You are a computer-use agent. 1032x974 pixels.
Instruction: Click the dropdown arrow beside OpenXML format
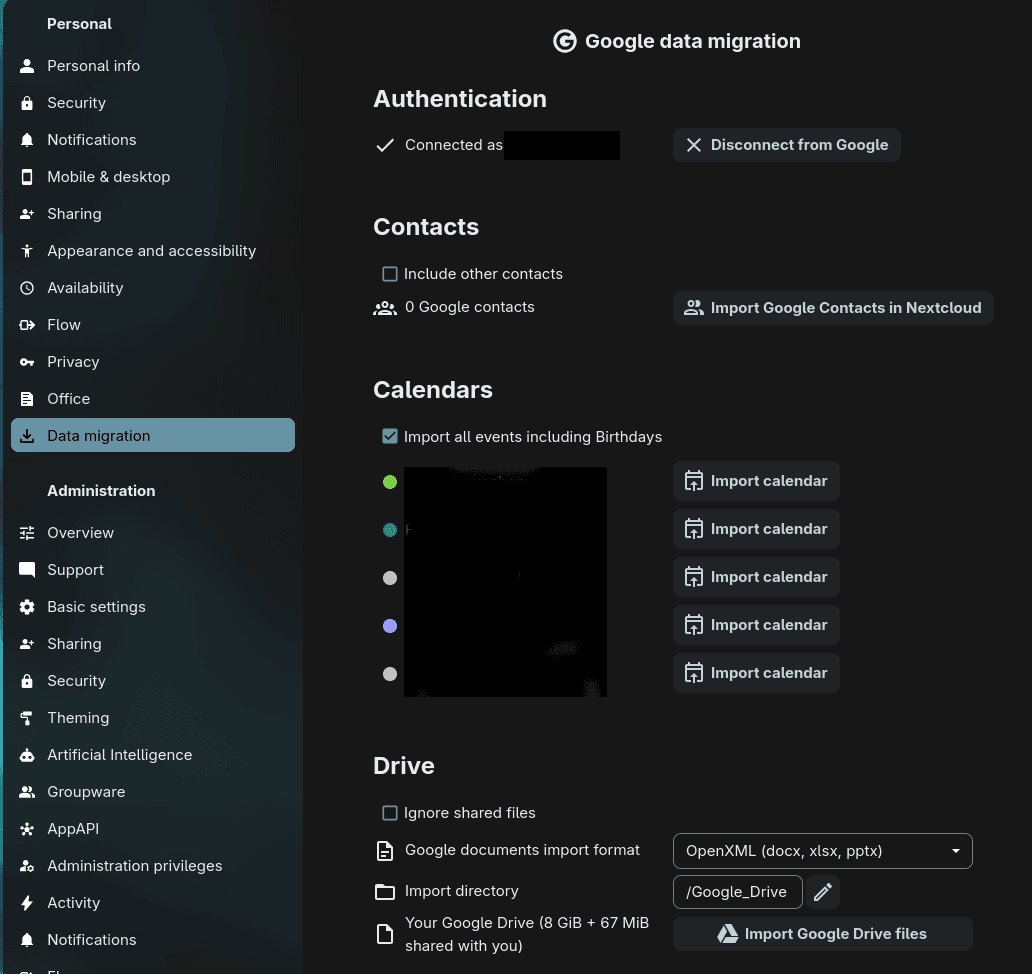955,851
